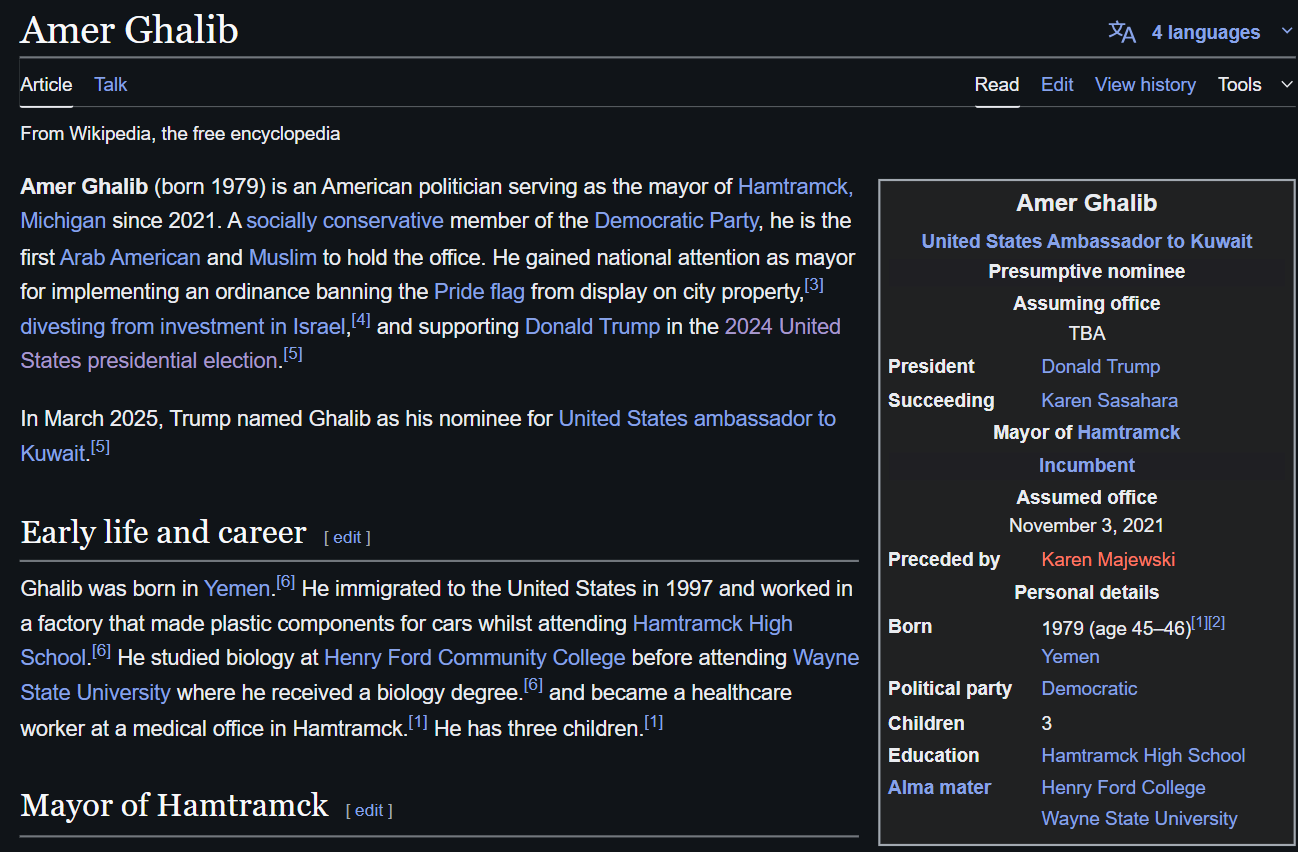1298x852 pixels.
Task: Open the Pride flag link
Action: (x=479, y=292)
